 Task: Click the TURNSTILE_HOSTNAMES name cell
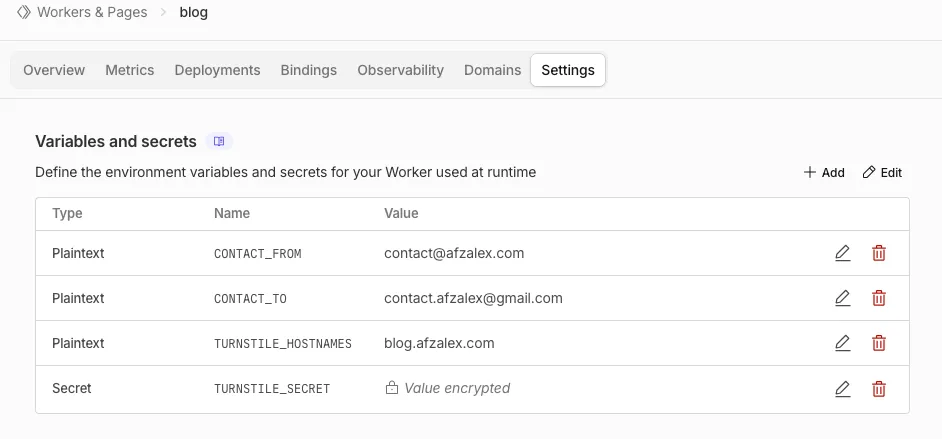(x=283, y=344)
